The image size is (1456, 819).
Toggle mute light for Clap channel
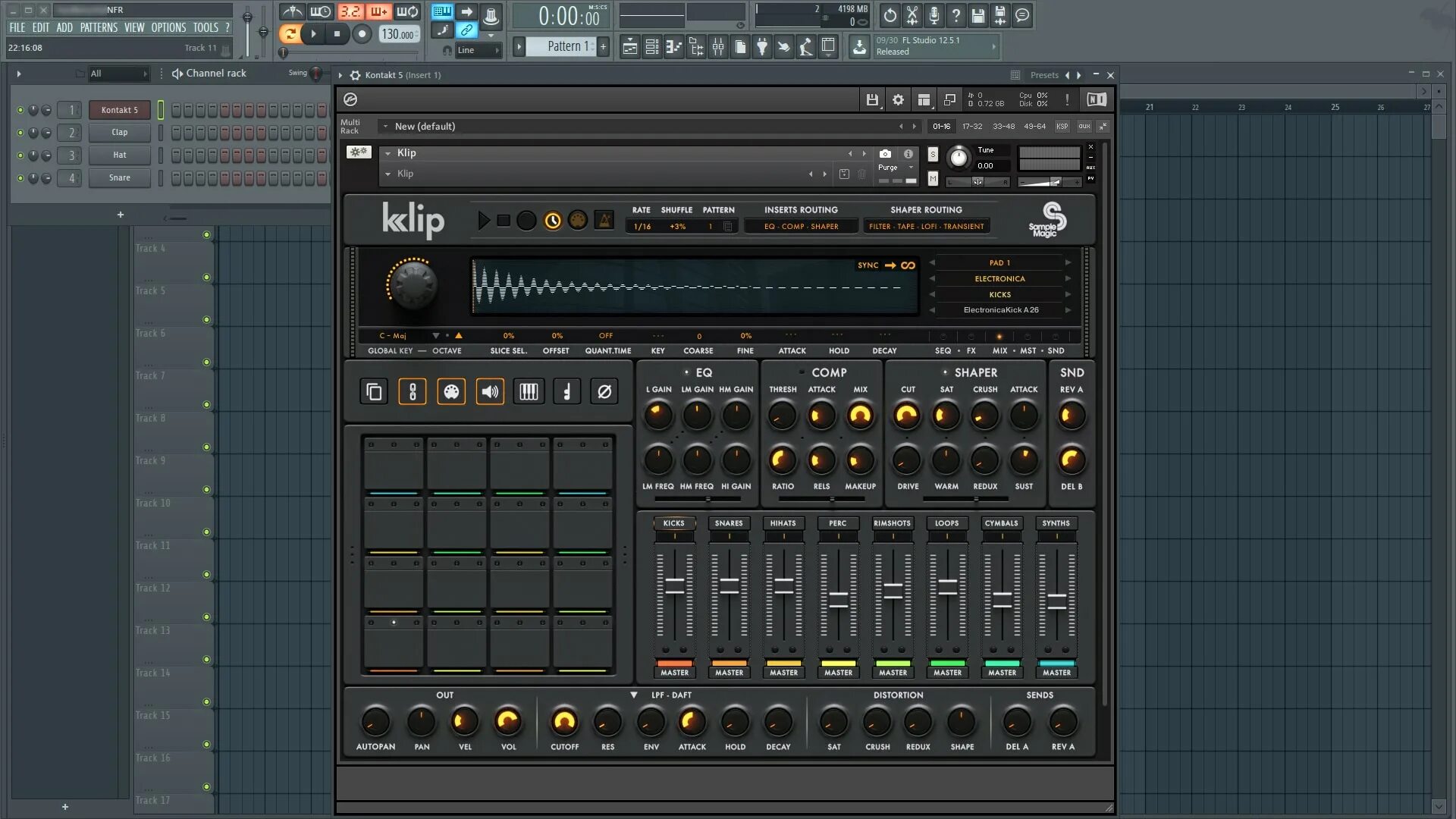click(20, 133)
